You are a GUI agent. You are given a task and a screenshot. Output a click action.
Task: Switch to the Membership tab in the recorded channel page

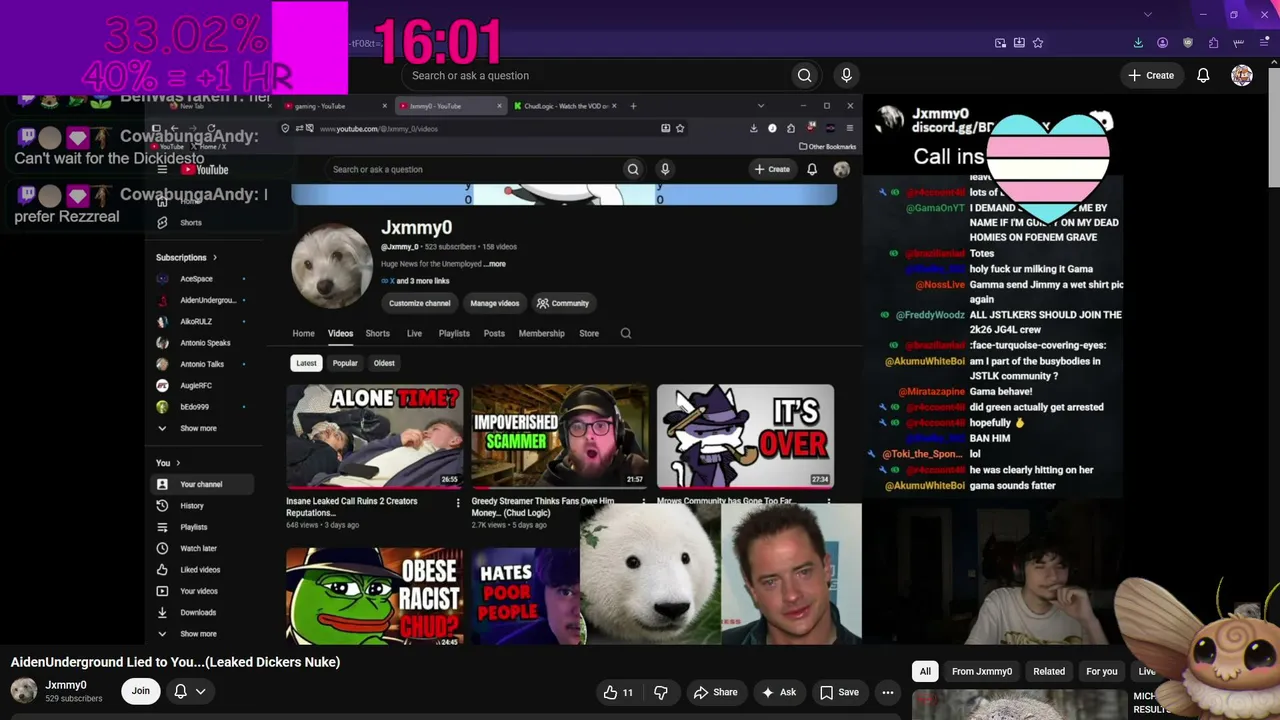542,334
